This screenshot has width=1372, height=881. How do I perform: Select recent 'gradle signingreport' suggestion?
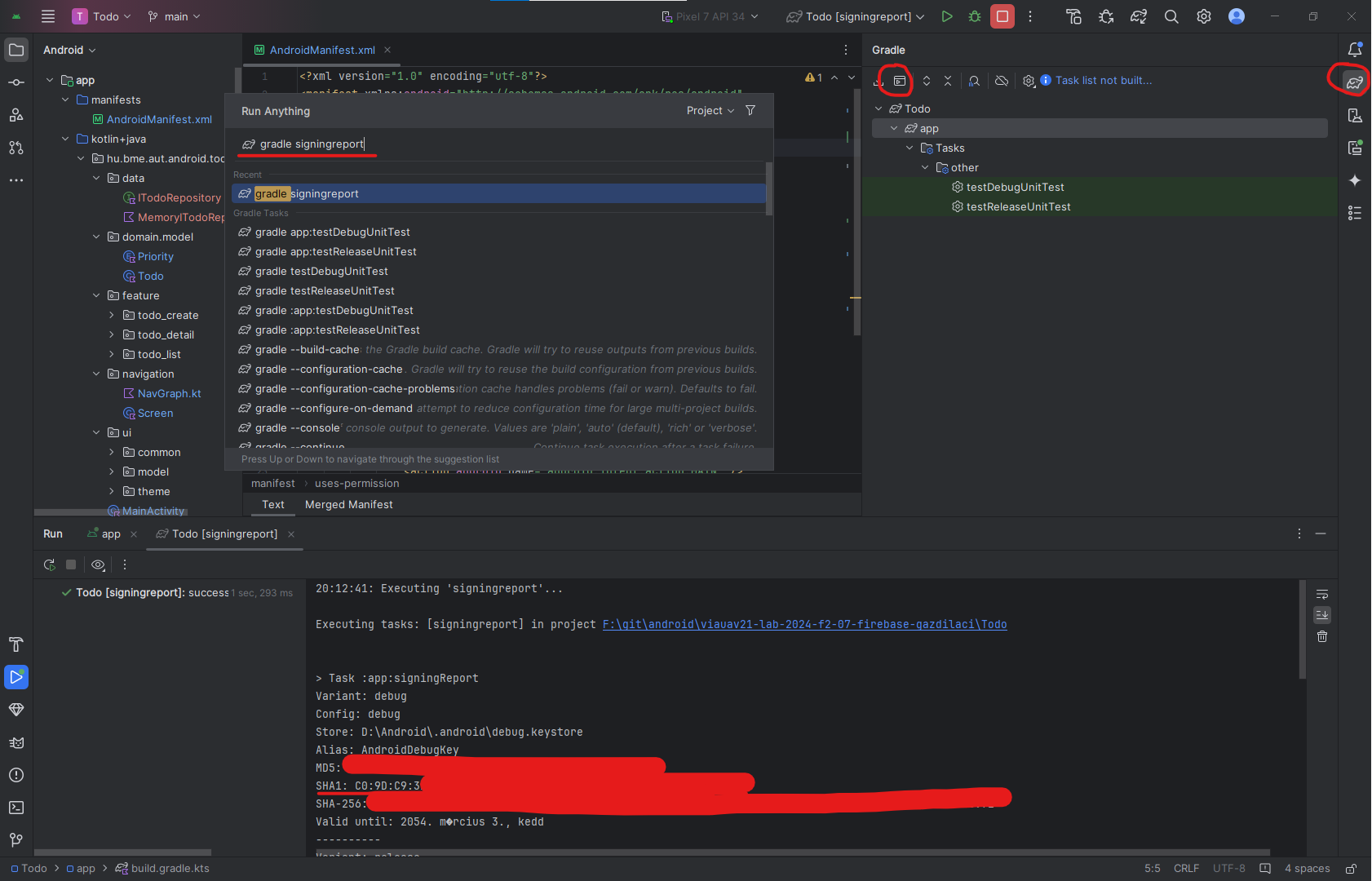click(498, 193)
